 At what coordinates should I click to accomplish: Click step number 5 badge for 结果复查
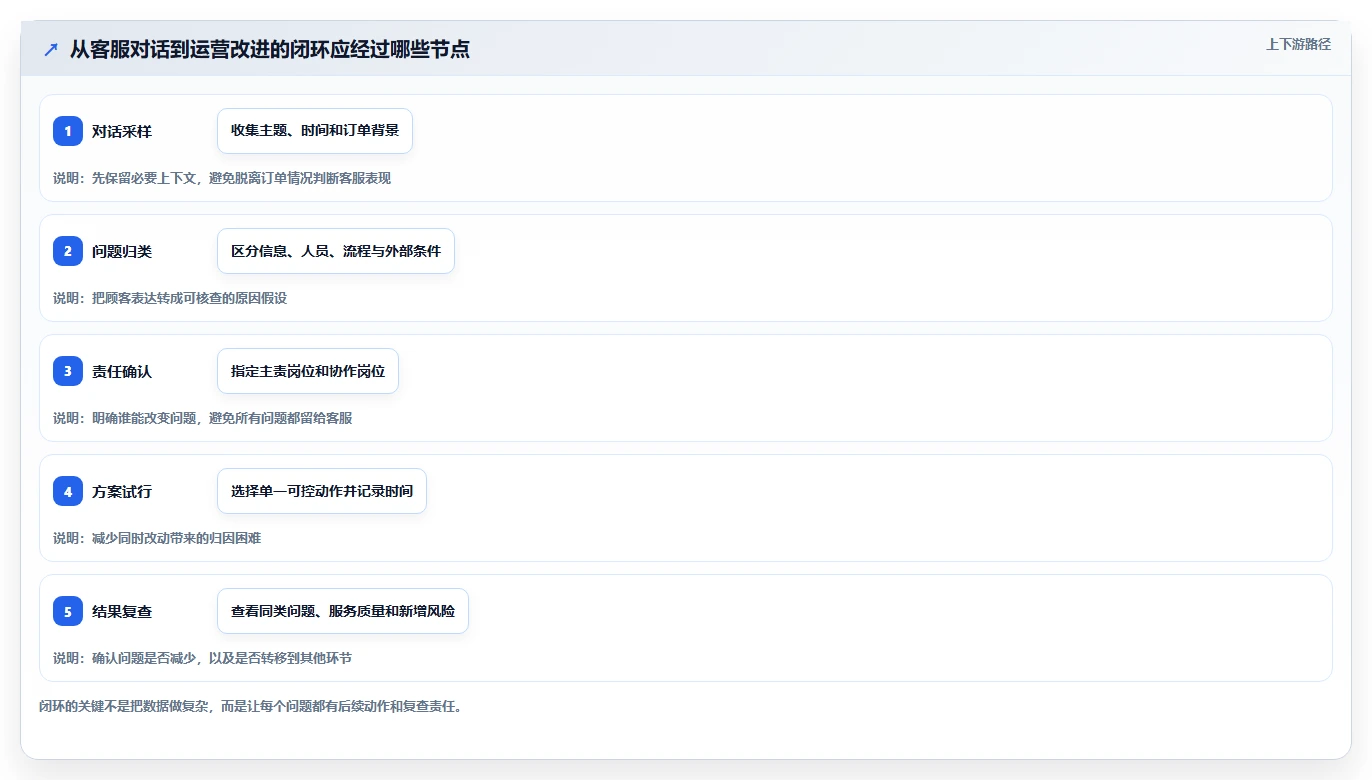[x=68, y=611]
